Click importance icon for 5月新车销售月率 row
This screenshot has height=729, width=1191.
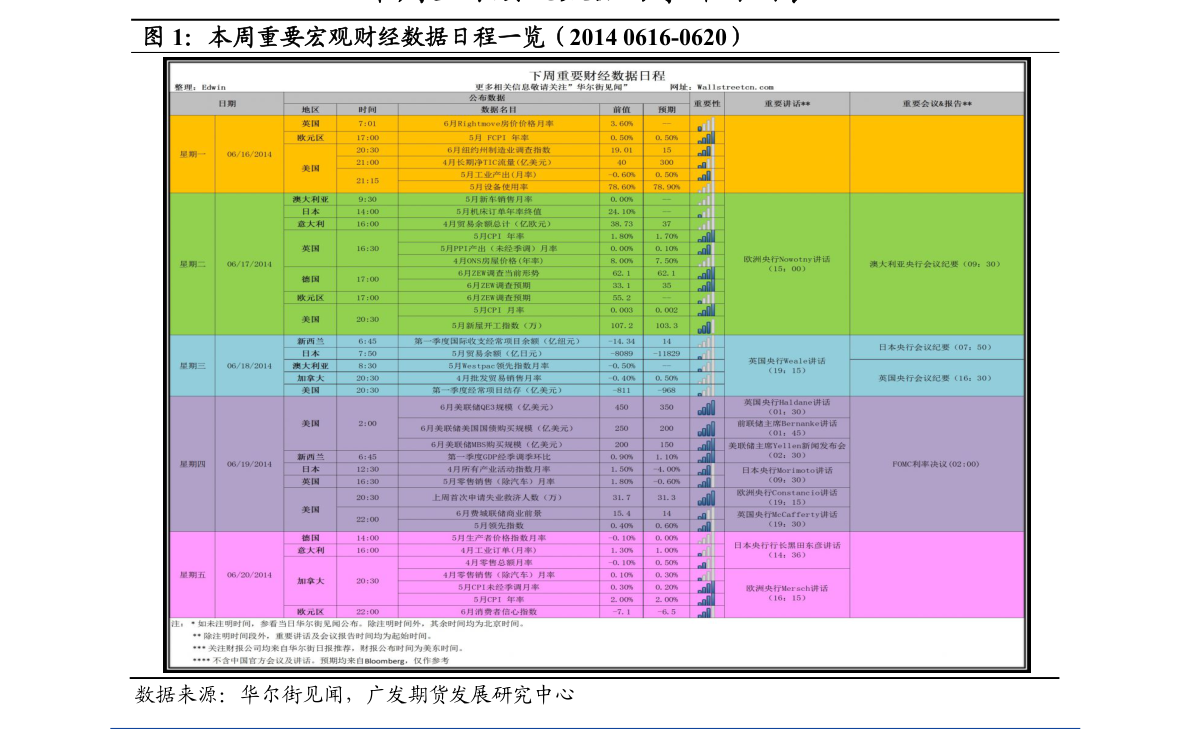click(706, 199)
